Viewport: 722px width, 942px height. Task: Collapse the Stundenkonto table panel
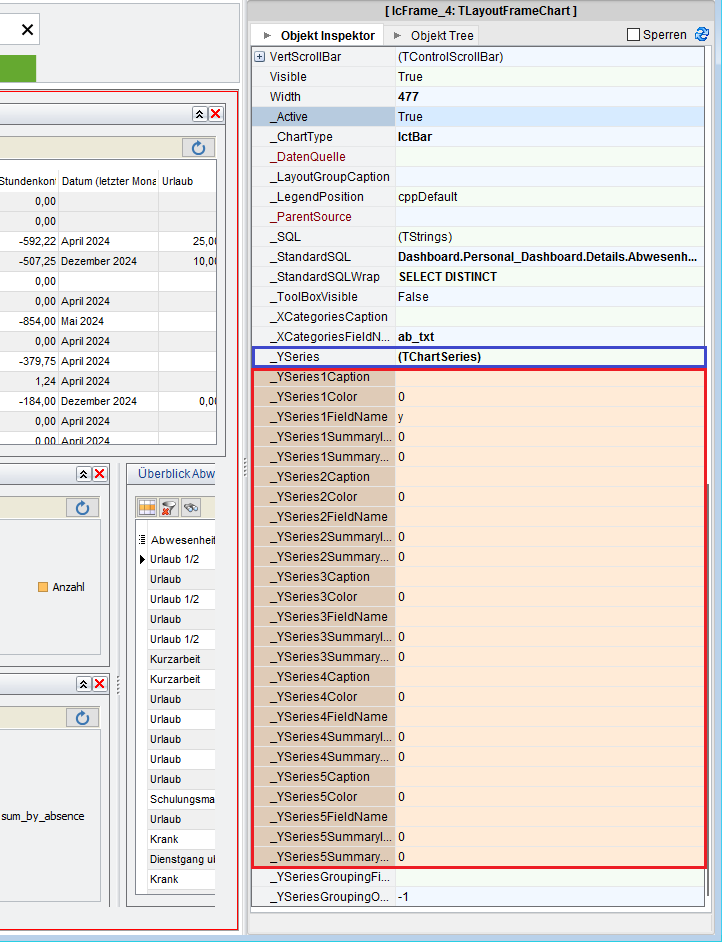(x=199, y=114)
